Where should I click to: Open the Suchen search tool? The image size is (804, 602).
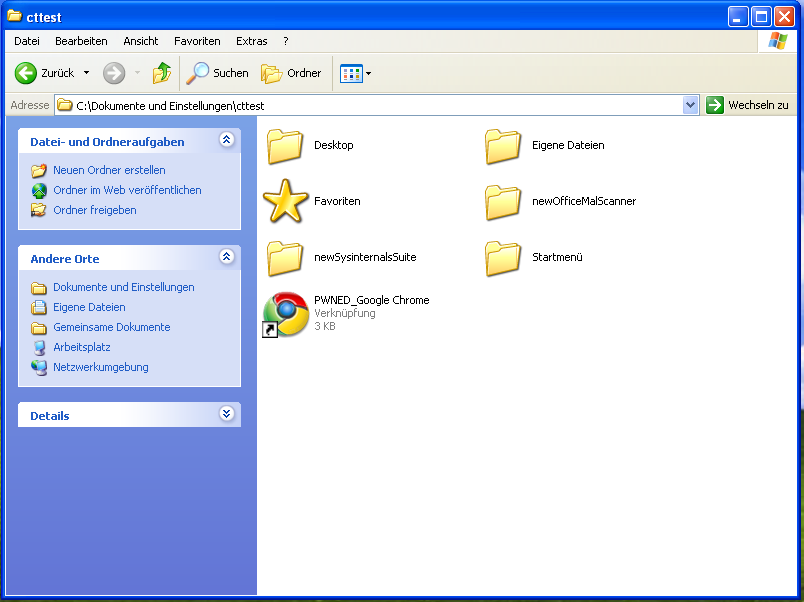tap(217, 73)
